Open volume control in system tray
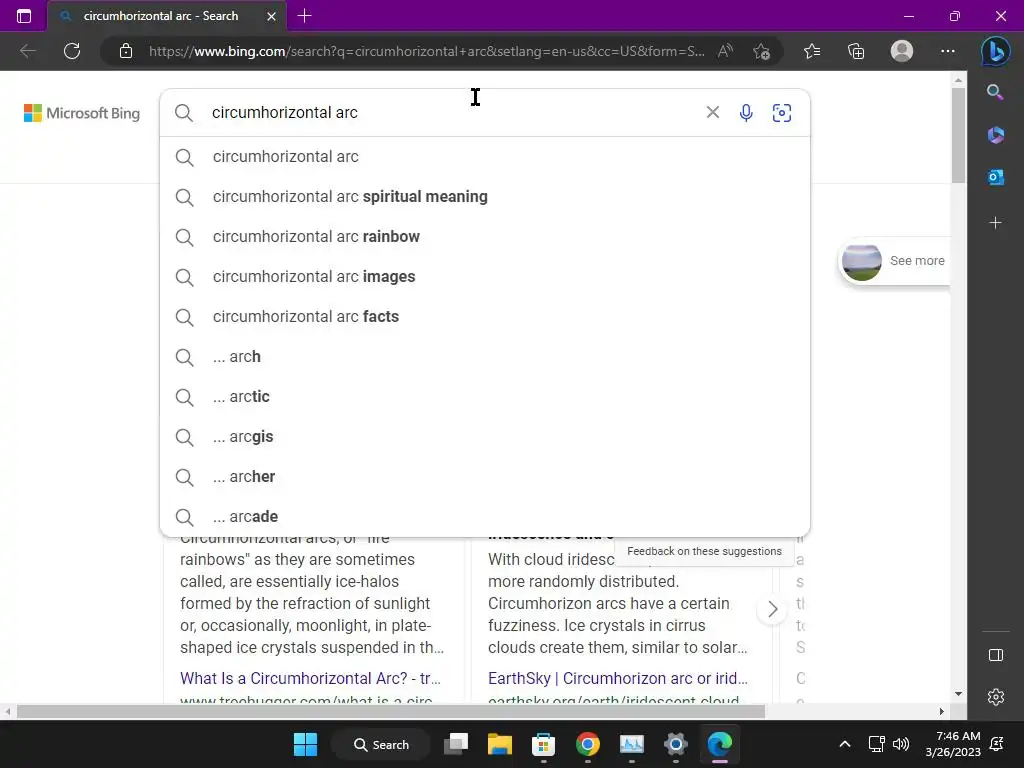Image resolution: width=1024 pixels, height=768 pixels. click(901, 744)
